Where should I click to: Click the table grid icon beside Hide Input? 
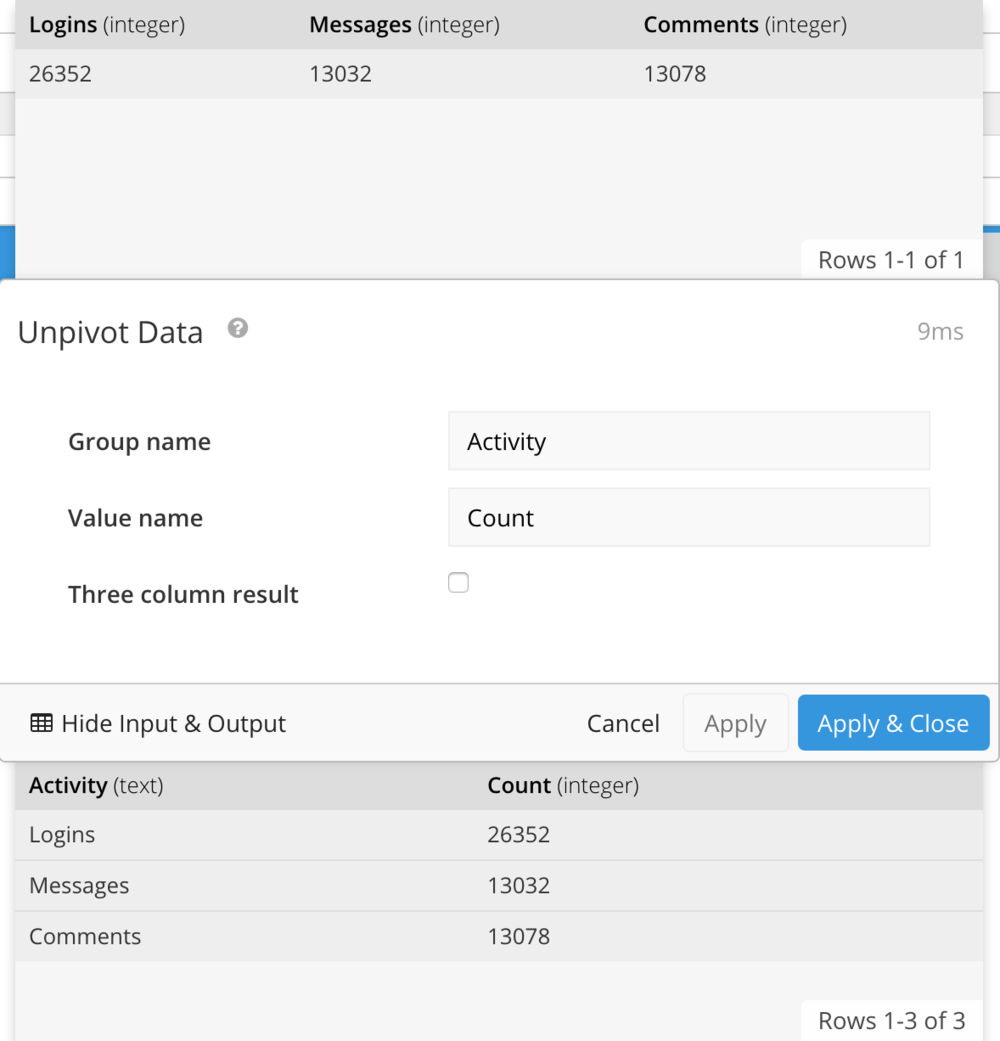coord(41,723)
